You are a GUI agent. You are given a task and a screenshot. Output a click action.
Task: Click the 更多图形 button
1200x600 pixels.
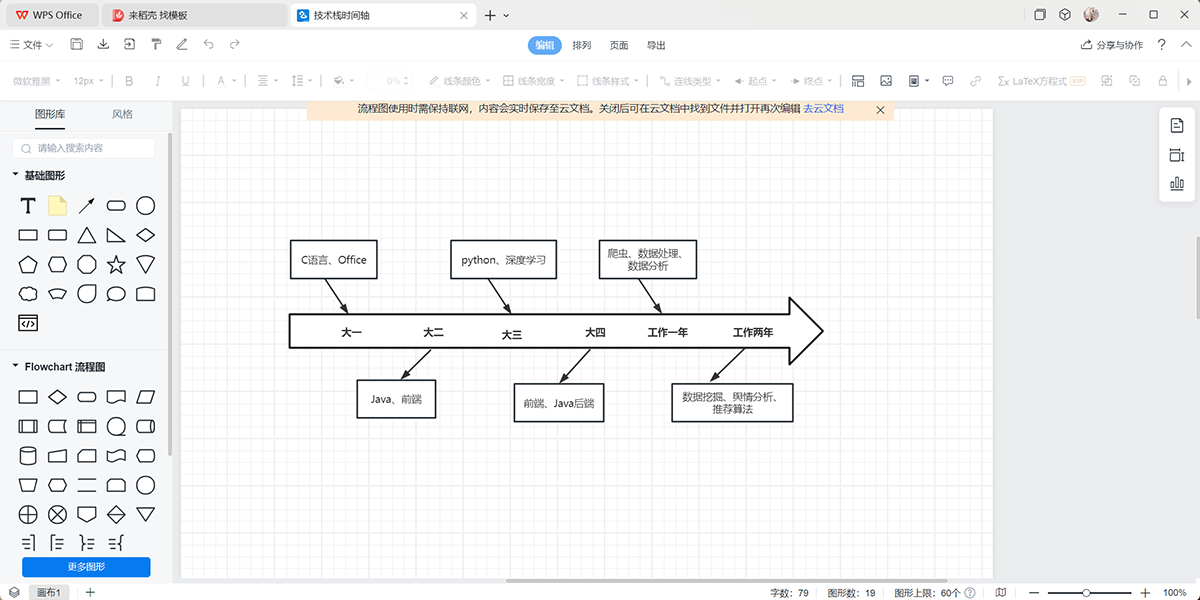[x=85, y=567]
